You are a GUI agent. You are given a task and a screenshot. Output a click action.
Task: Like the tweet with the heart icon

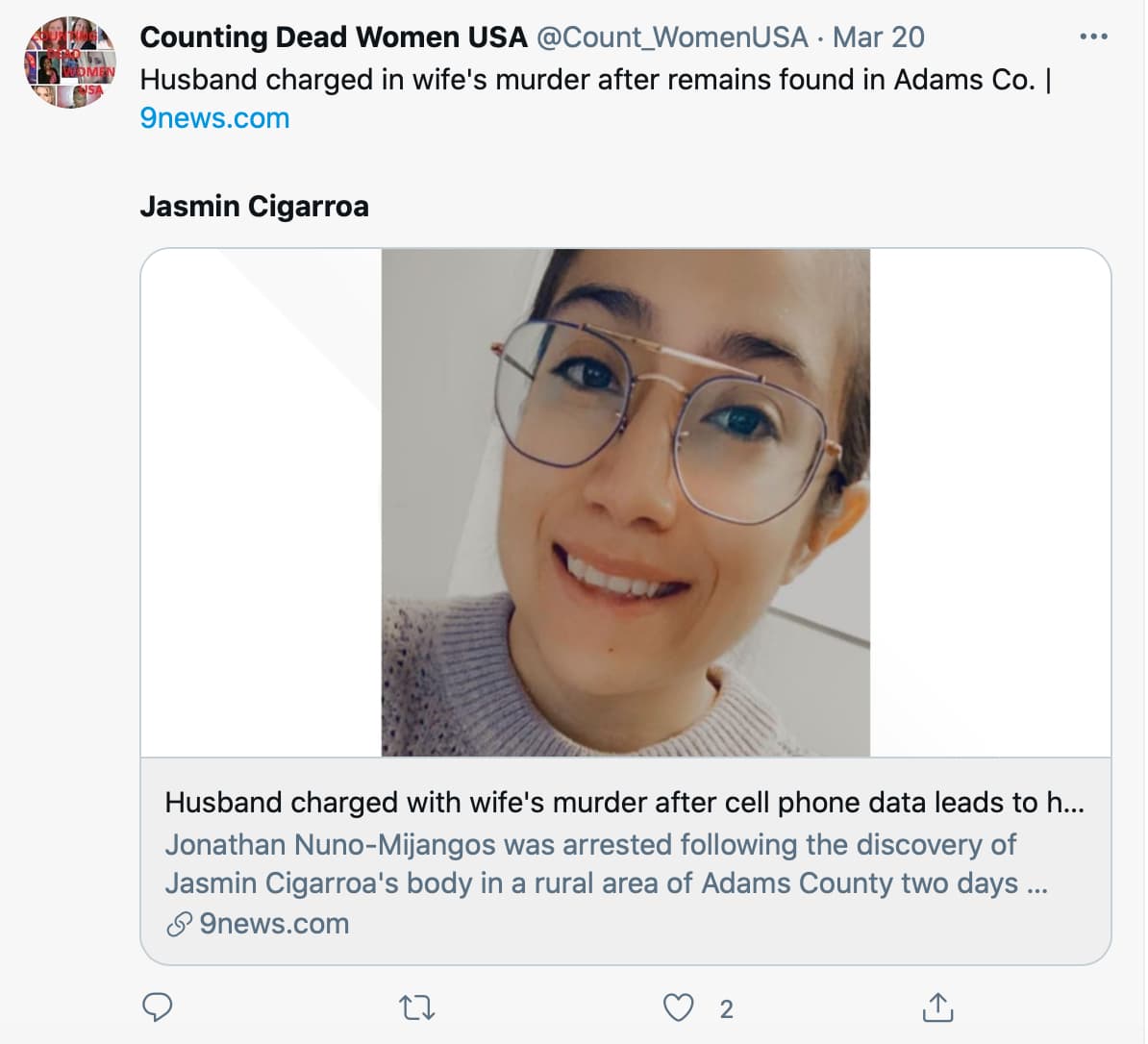click(x=679, y=1007)
